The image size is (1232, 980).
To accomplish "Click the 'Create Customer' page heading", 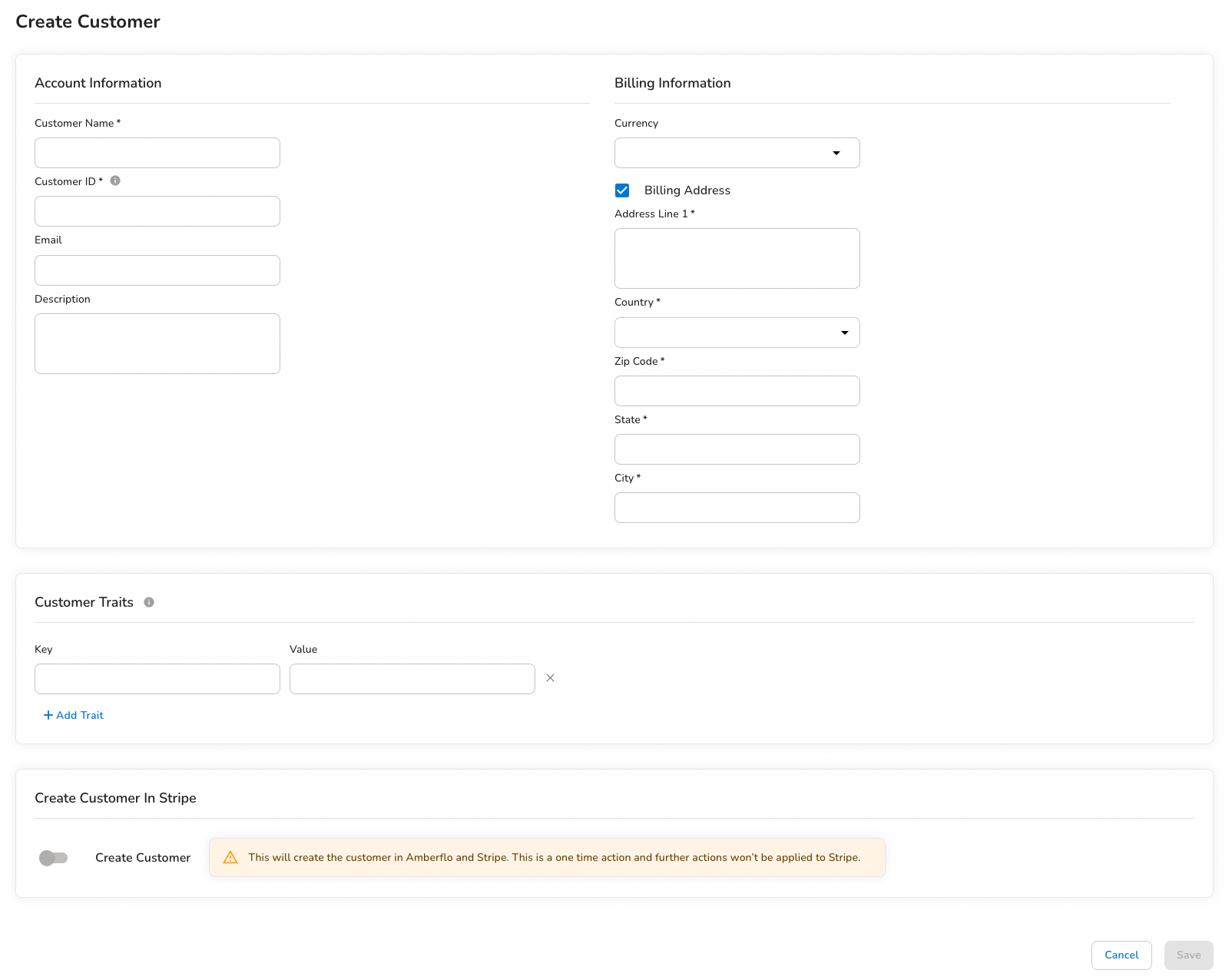I will click(x=88, y=22).
